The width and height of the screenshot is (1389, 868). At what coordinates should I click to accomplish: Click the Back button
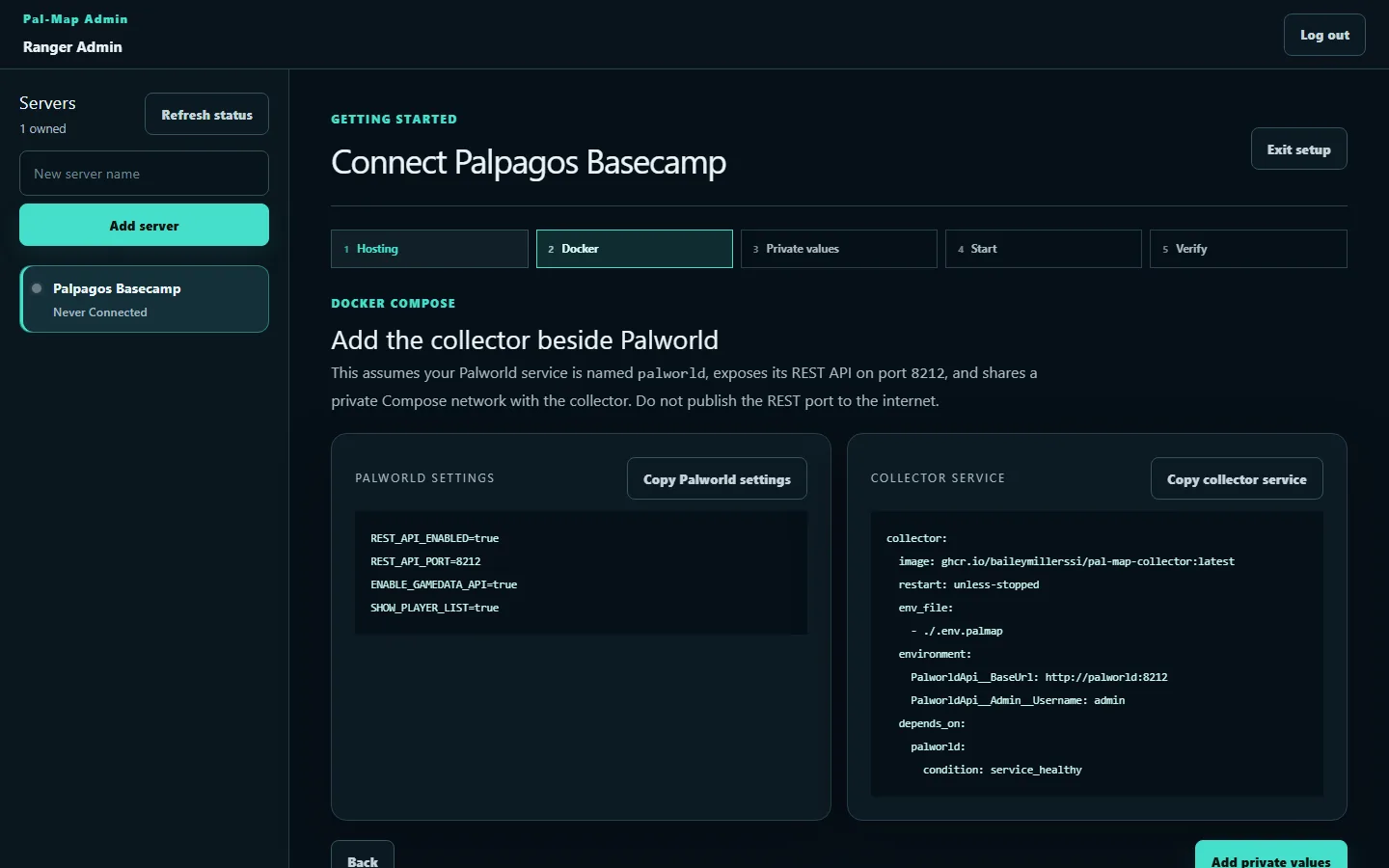click(x=363, y=855)
